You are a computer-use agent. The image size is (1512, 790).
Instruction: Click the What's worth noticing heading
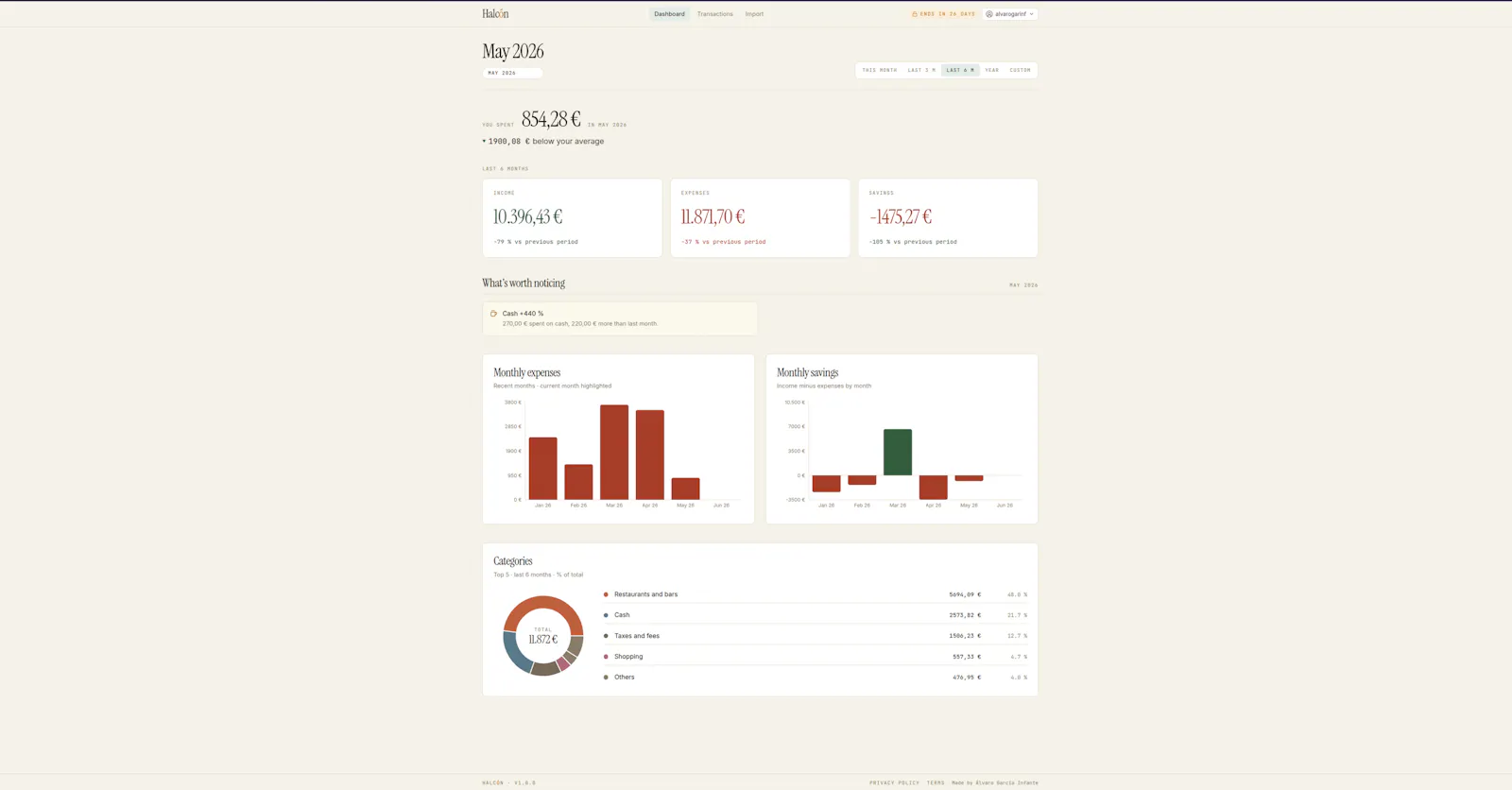pyautogui.click(x=524, y=283)
